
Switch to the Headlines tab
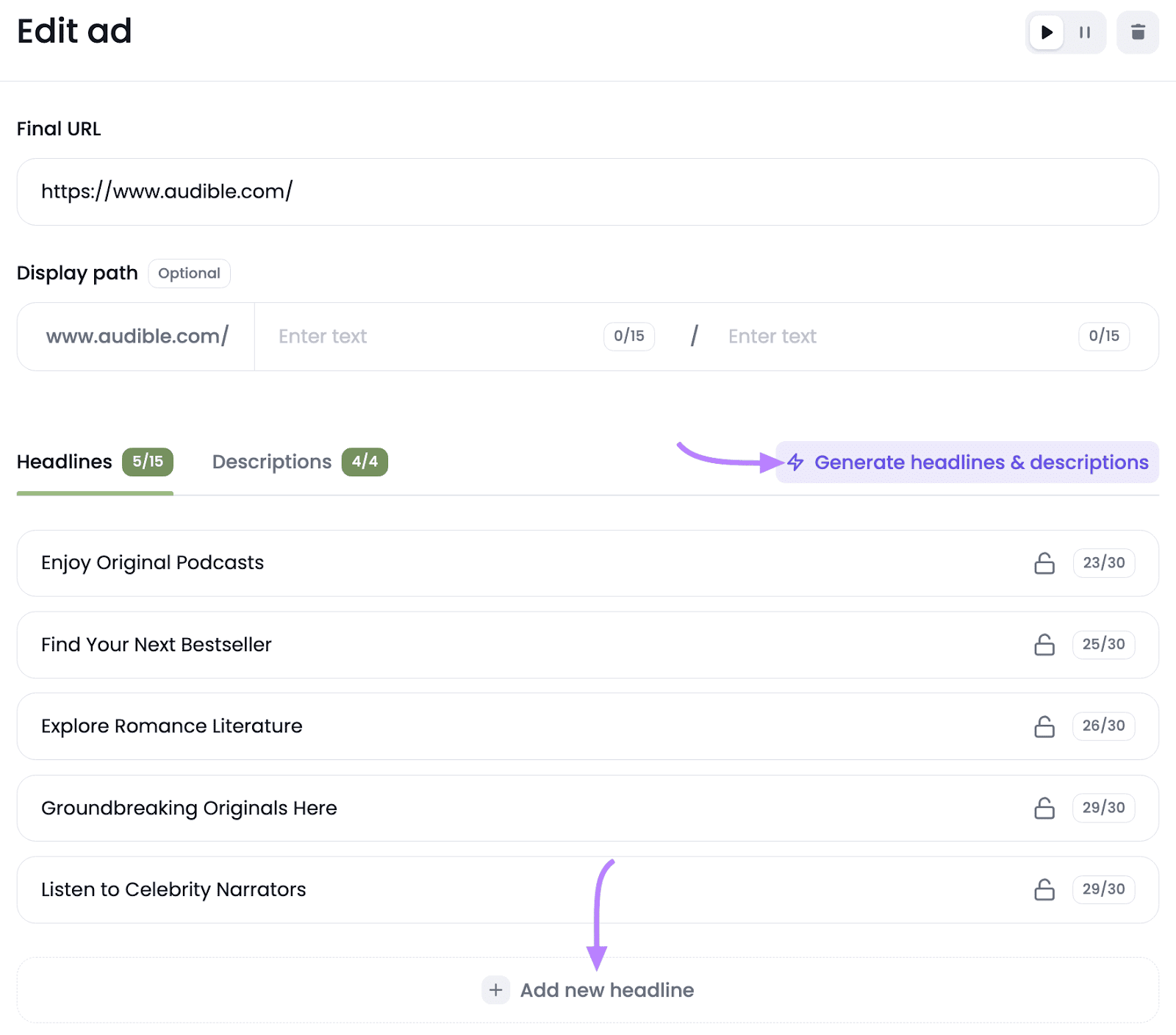click(95, 462)
